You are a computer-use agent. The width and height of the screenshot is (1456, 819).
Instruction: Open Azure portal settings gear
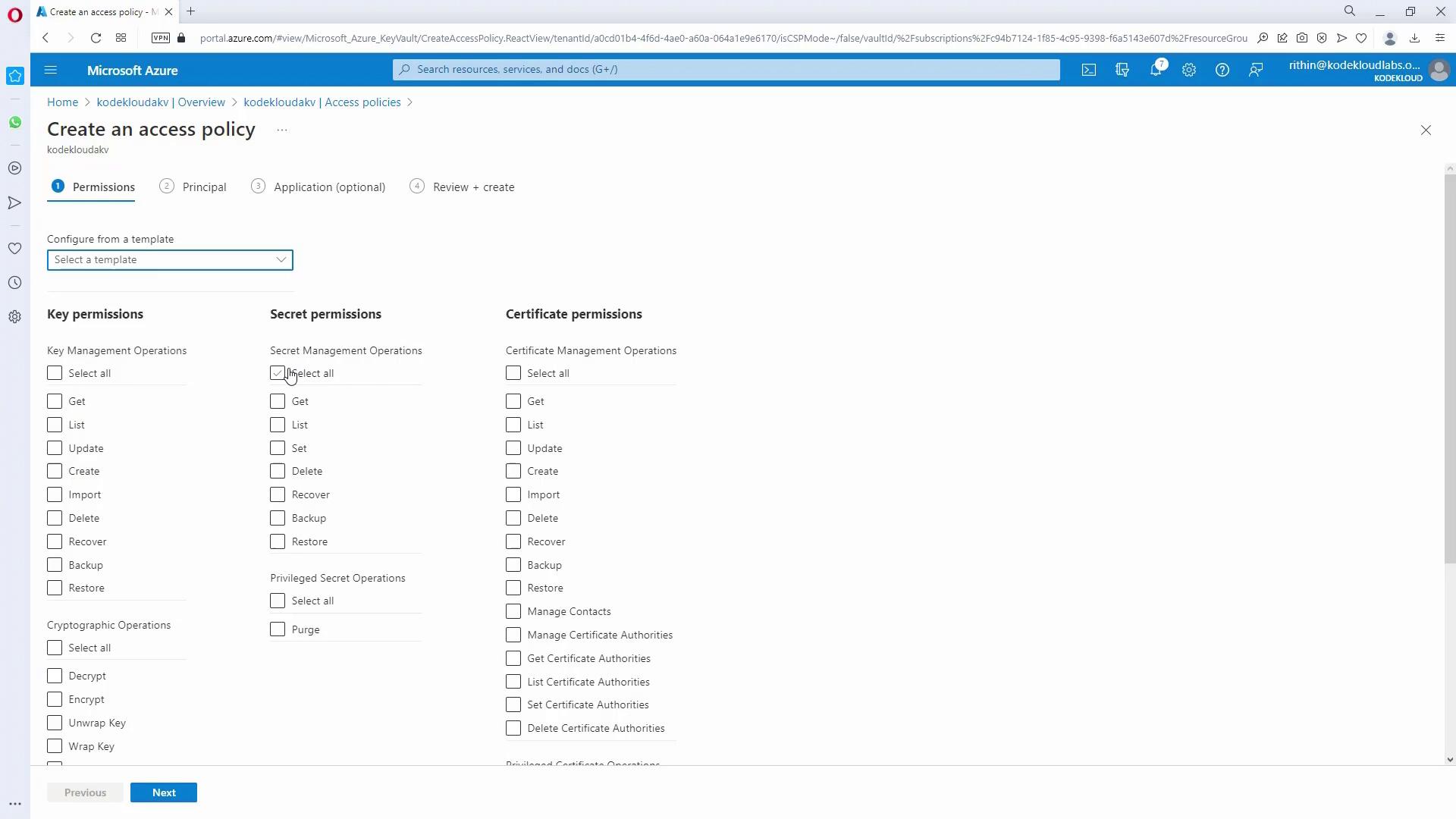pos(1189,70)
